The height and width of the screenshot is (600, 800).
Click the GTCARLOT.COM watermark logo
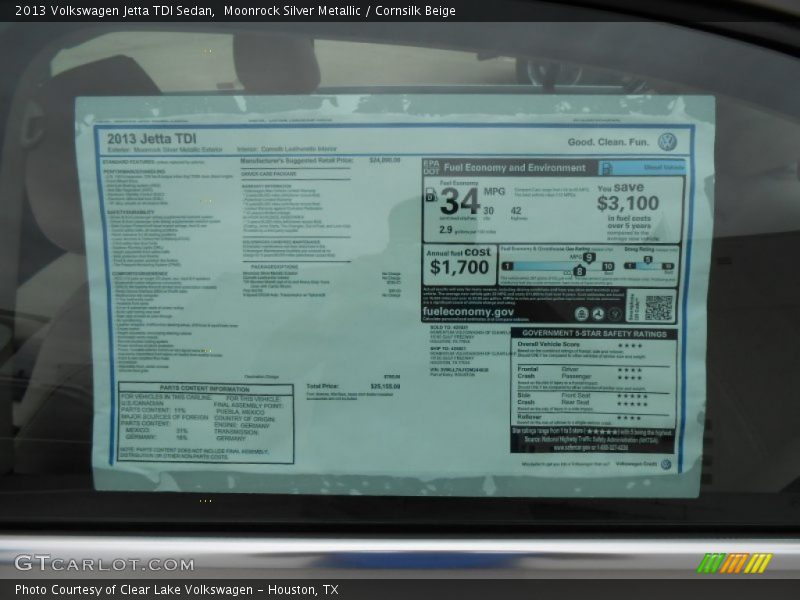104,563
